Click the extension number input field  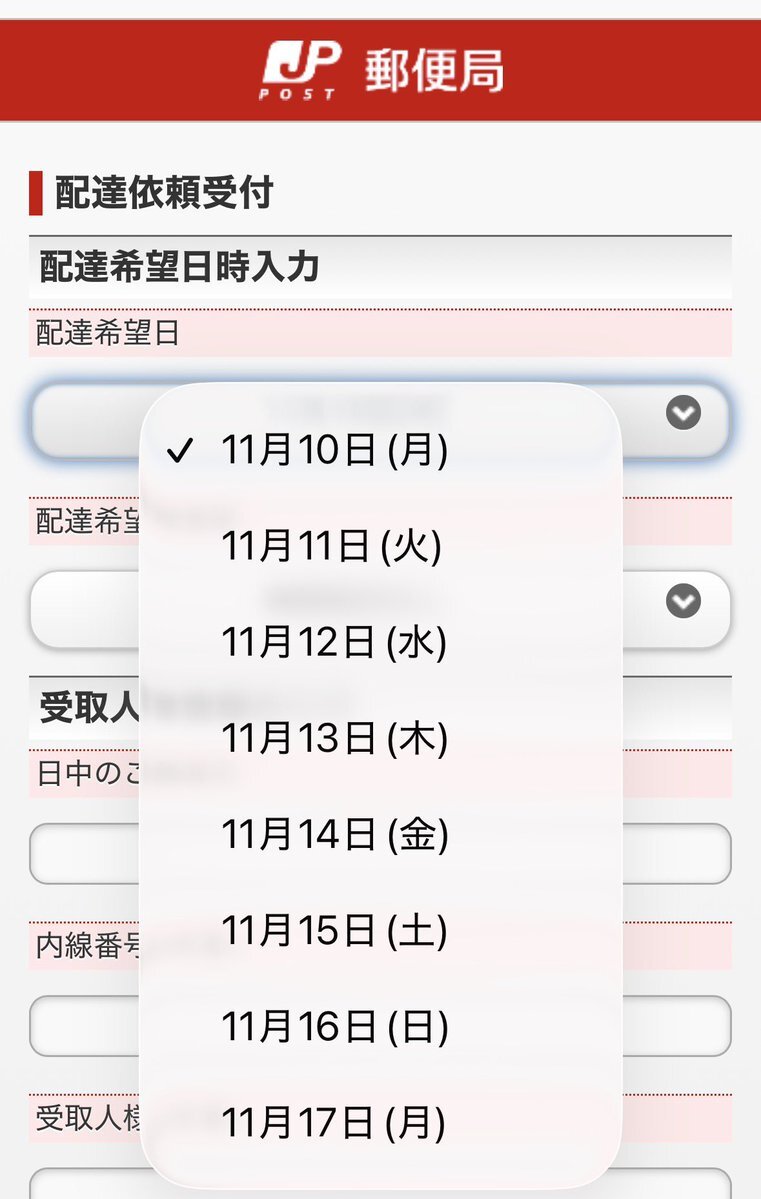680,1025
